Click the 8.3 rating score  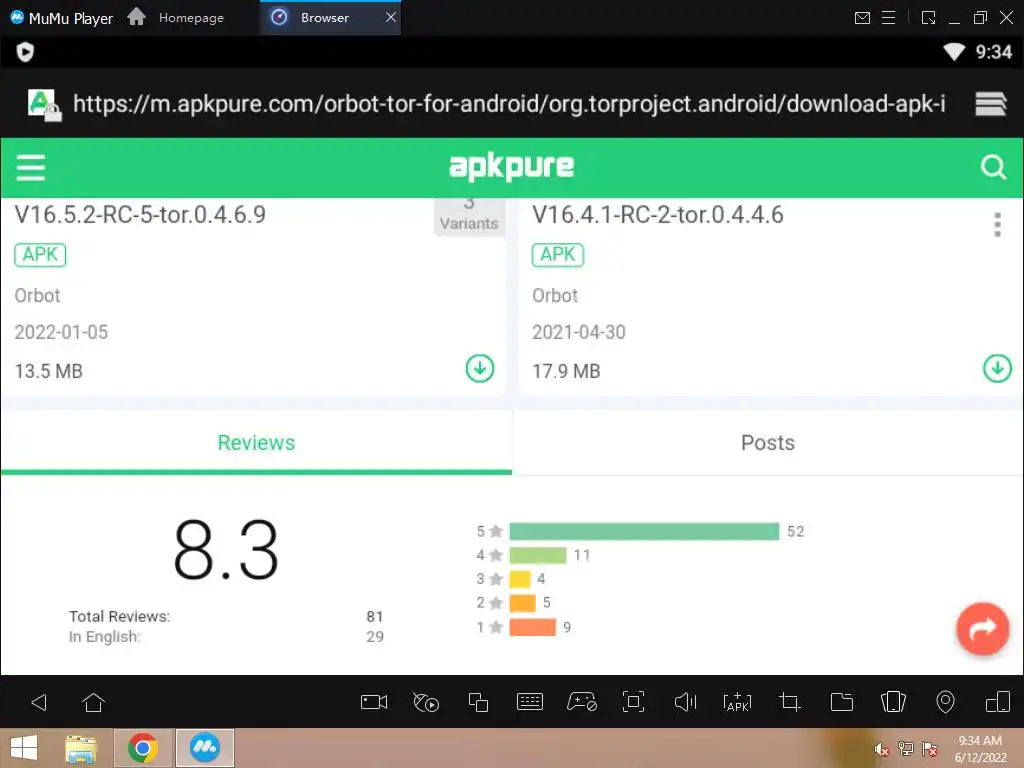[226, 550]
